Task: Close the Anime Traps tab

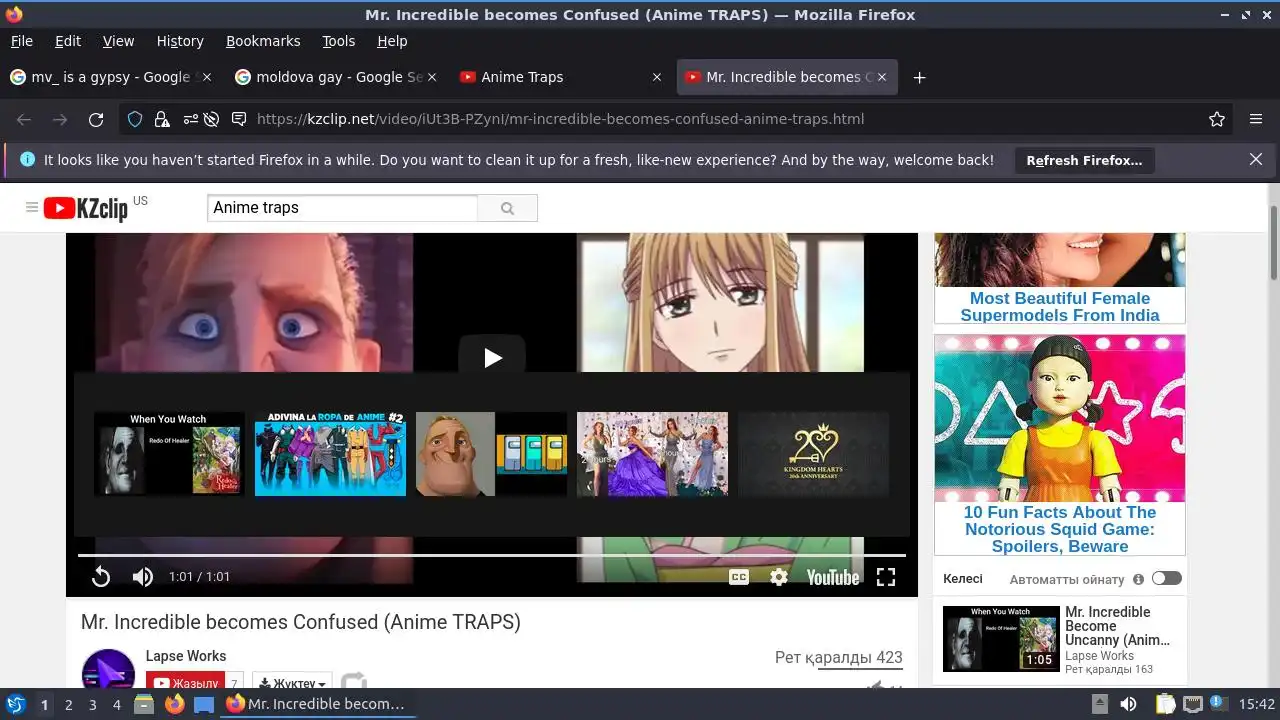Action: [x=657, y=77]
